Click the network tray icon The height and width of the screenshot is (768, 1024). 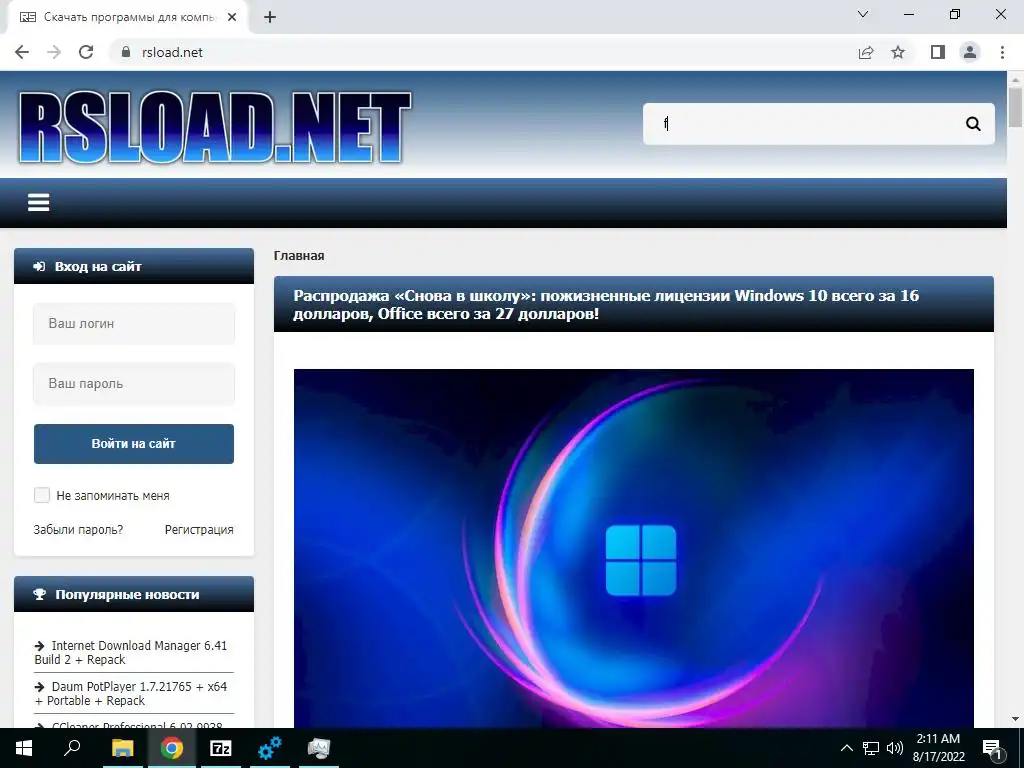(871, 748)
